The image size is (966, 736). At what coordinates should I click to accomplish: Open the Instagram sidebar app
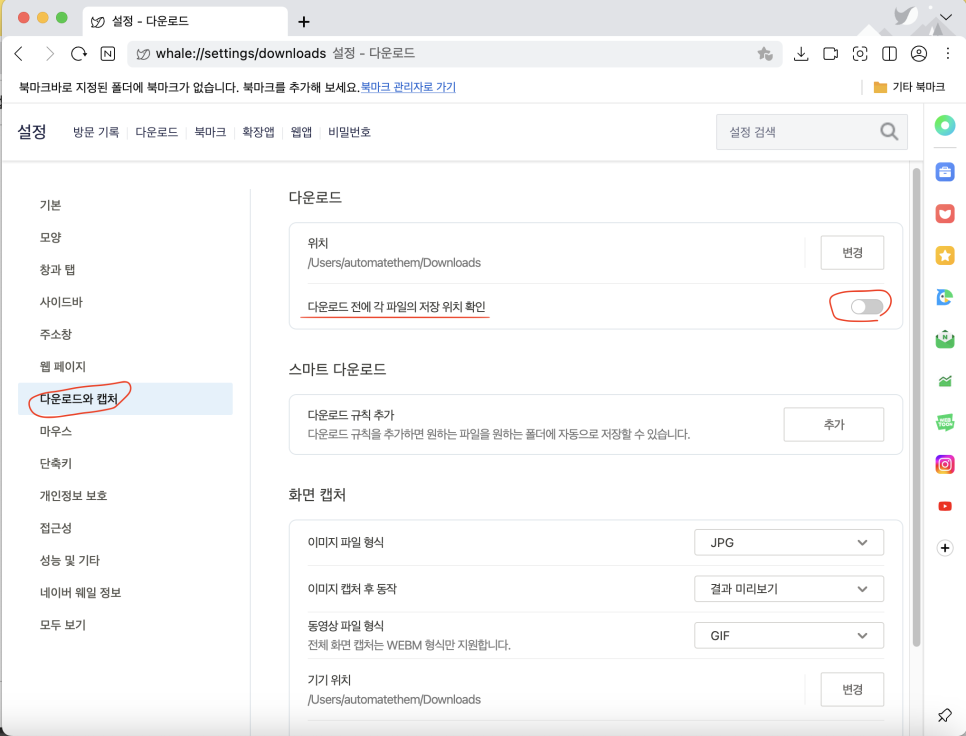coord(944,464)
